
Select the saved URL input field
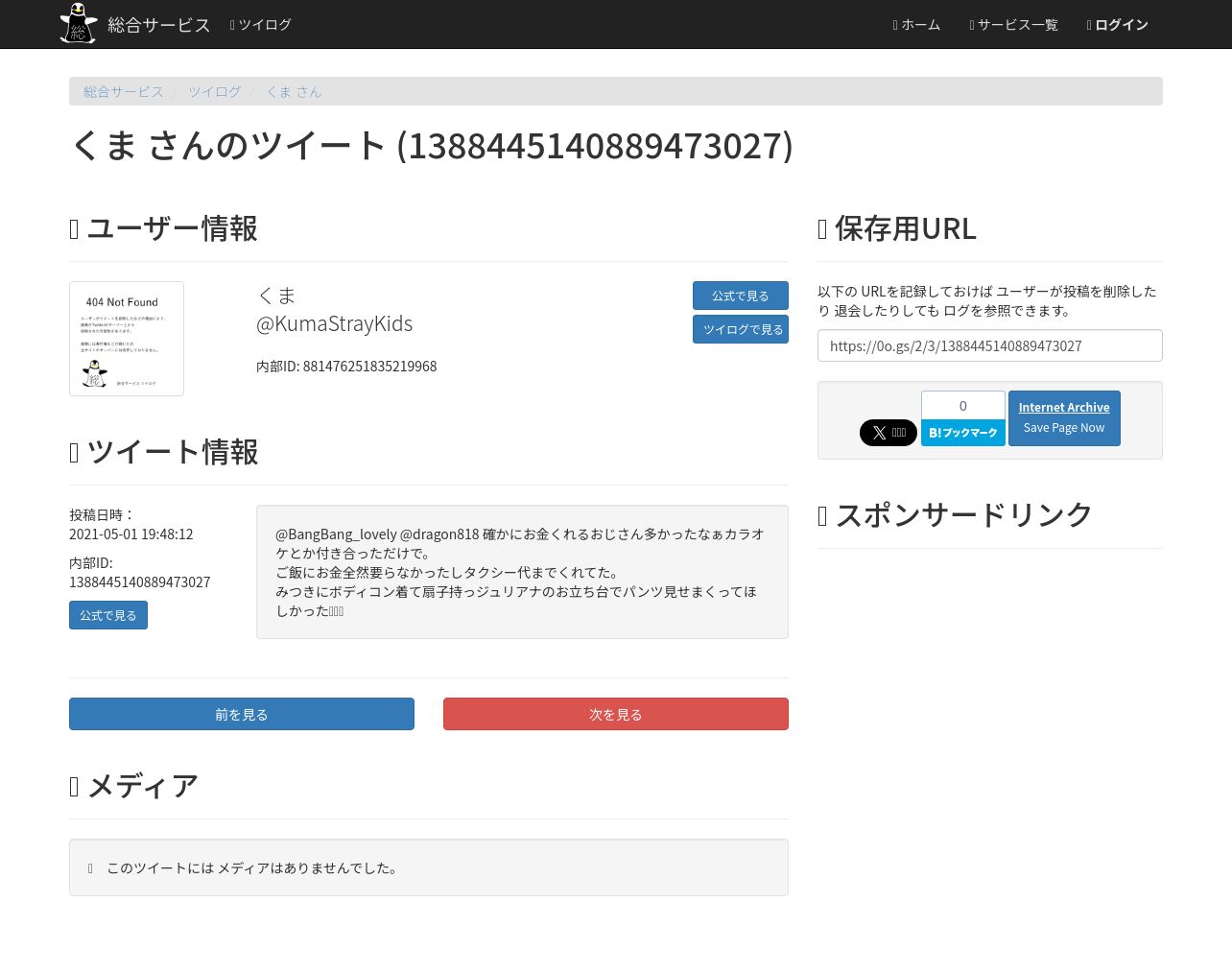coord(989,345)
